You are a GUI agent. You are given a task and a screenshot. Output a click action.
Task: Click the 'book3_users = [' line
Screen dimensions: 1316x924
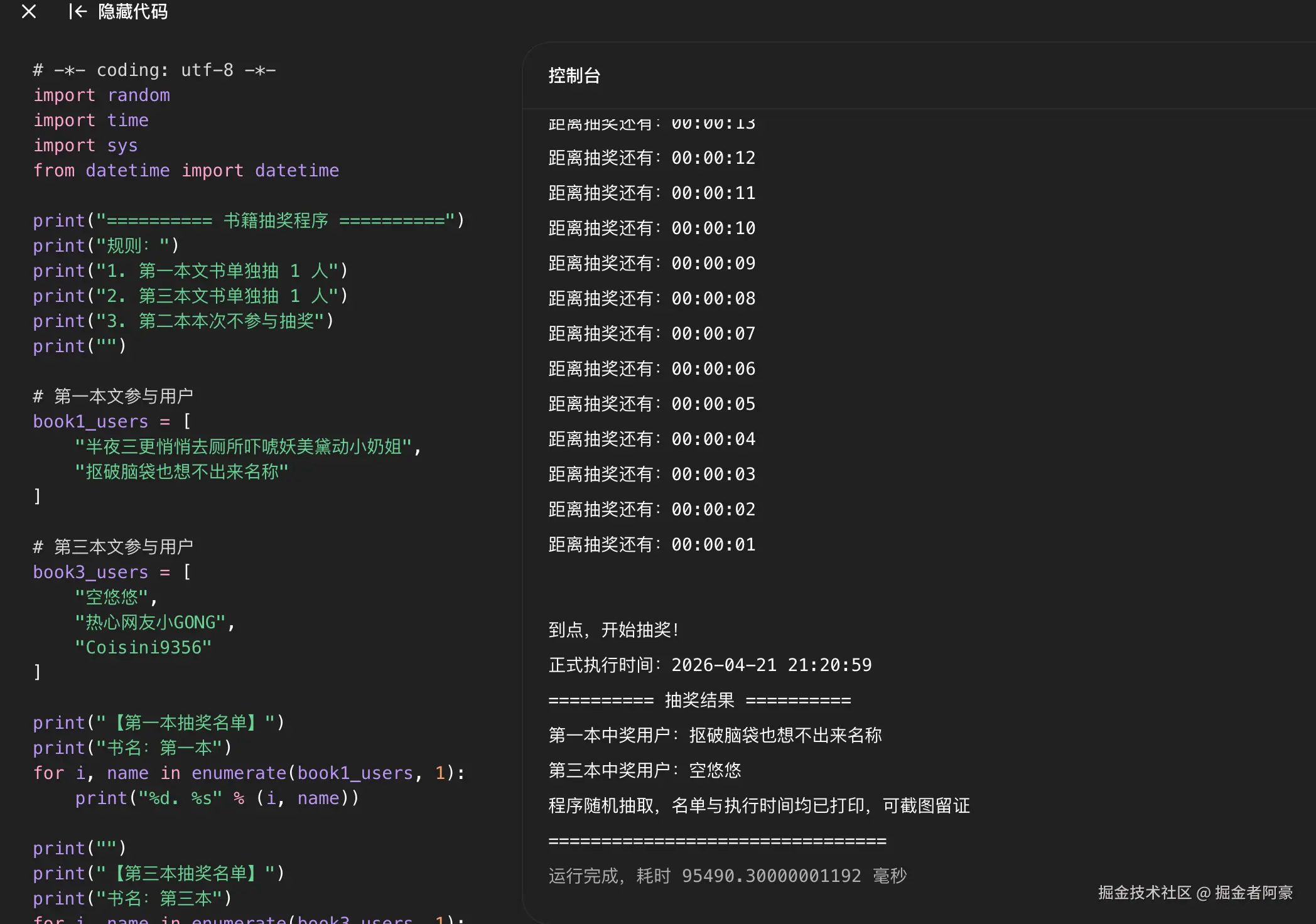click(112, 572)
